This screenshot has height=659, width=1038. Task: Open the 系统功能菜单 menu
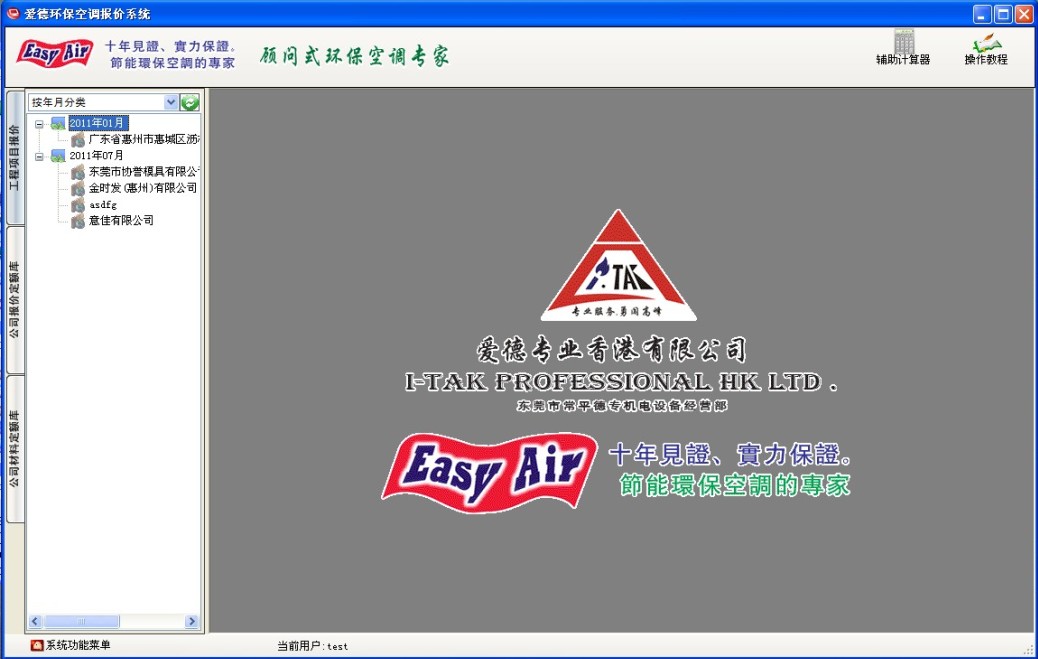[71, 645]
